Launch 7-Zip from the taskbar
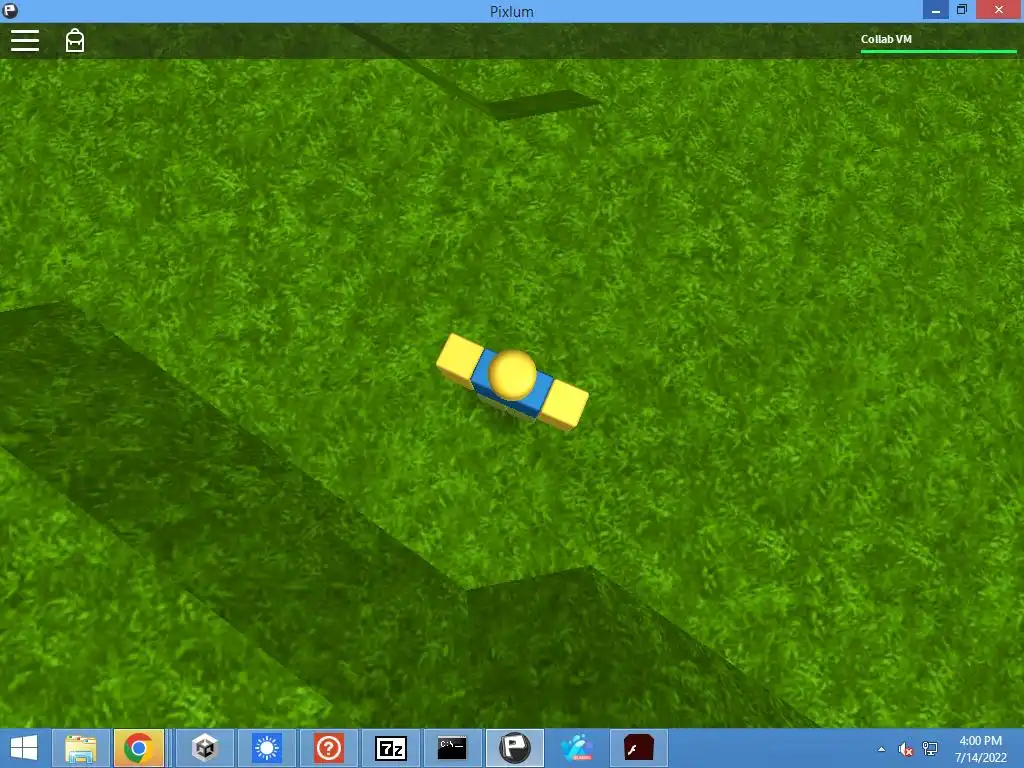 point(391,748)
